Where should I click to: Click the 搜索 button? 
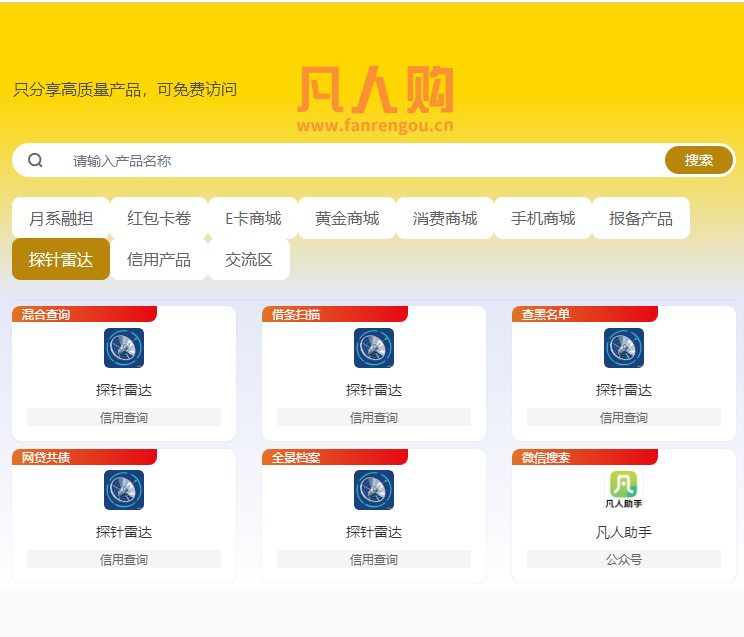pyautogui.click(x=698, y=160)
